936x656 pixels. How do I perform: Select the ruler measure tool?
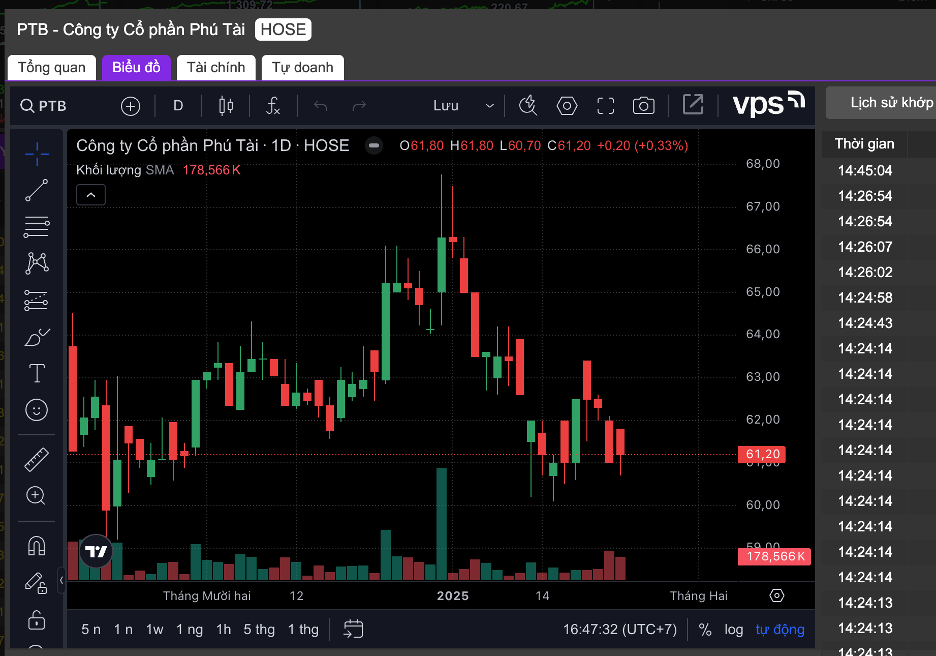(x=36, y=460)
